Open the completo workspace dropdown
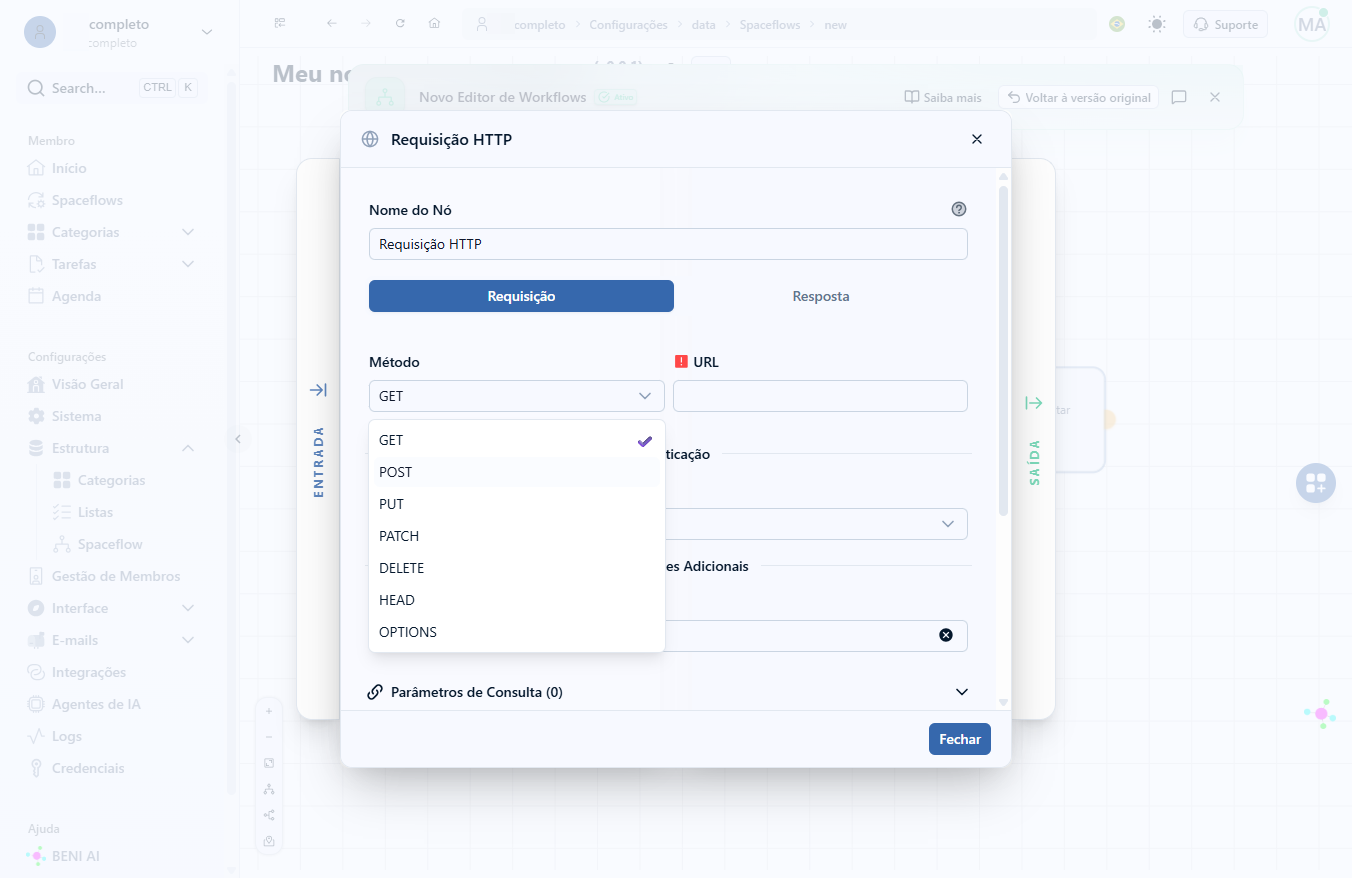 (x=118, y=32)
